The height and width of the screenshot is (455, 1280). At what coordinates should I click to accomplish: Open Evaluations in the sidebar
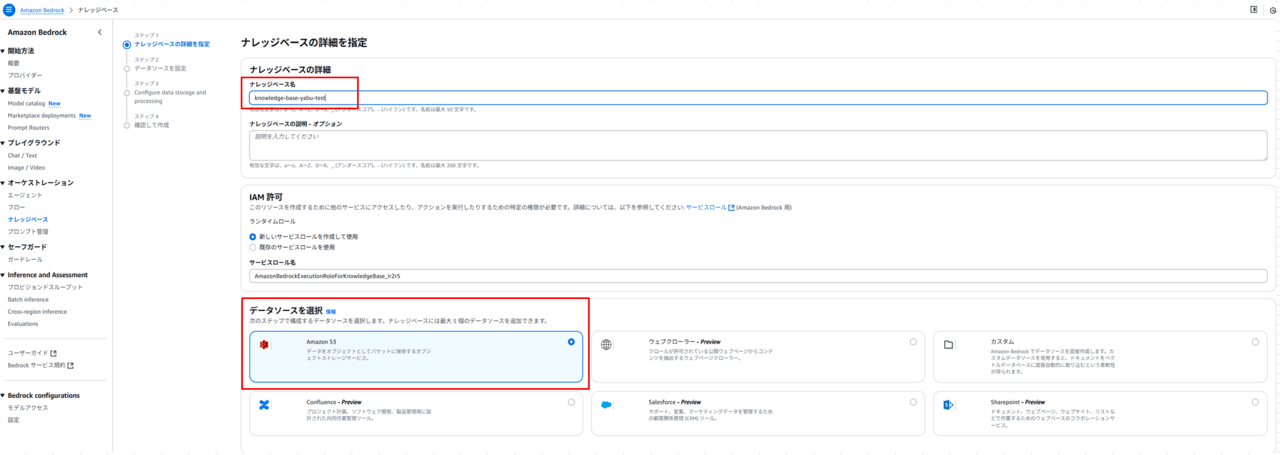point(23,323)
